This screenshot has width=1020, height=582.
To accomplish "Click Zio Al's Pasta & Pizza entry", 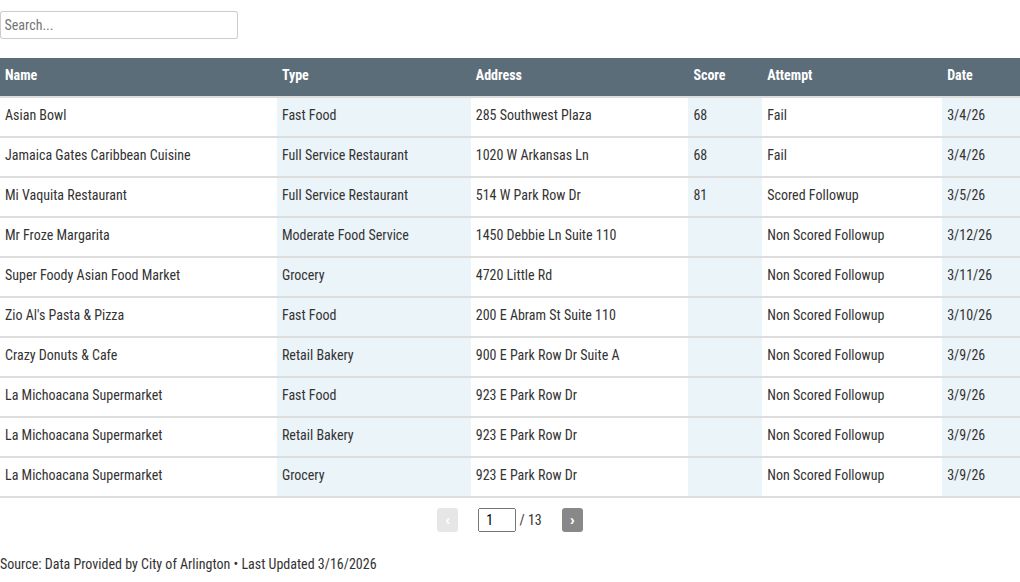I will coord(64,315).
